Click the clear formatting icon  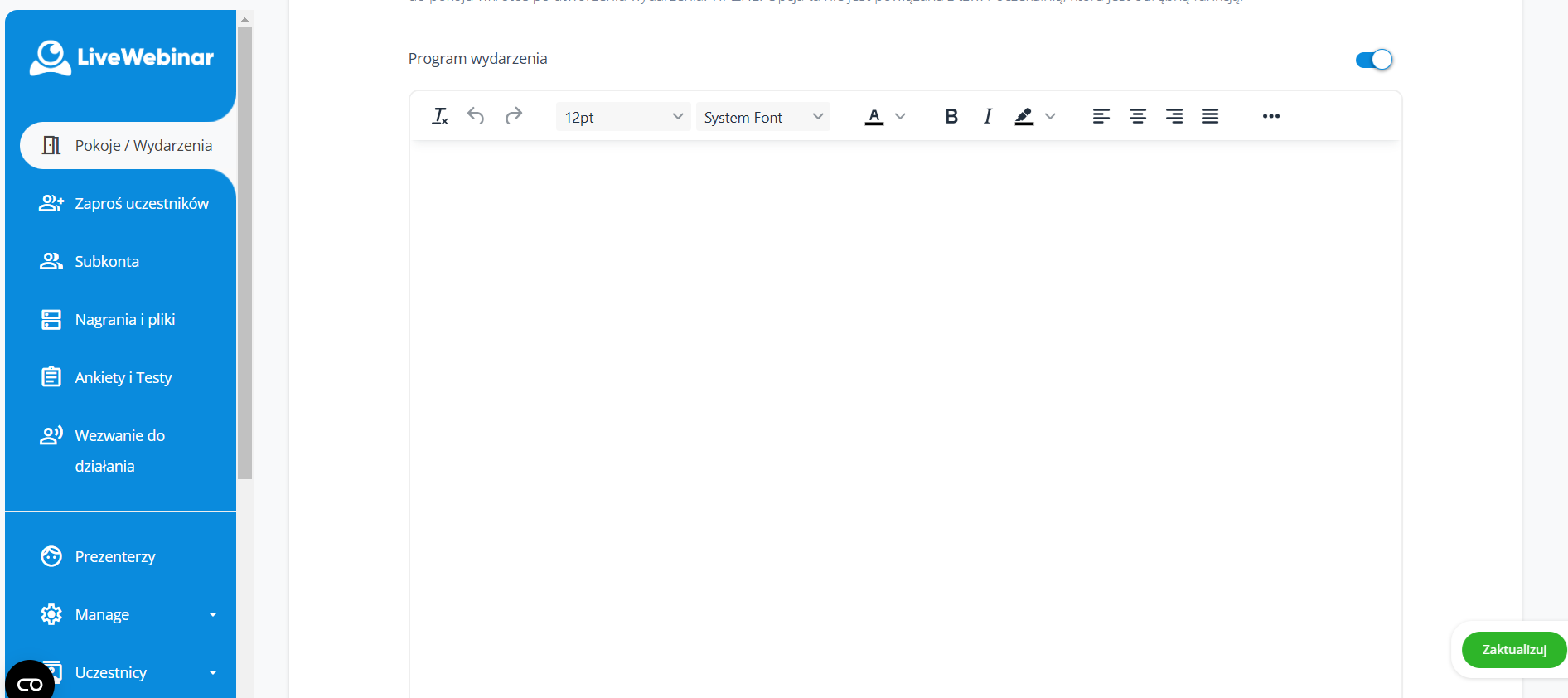440,117
